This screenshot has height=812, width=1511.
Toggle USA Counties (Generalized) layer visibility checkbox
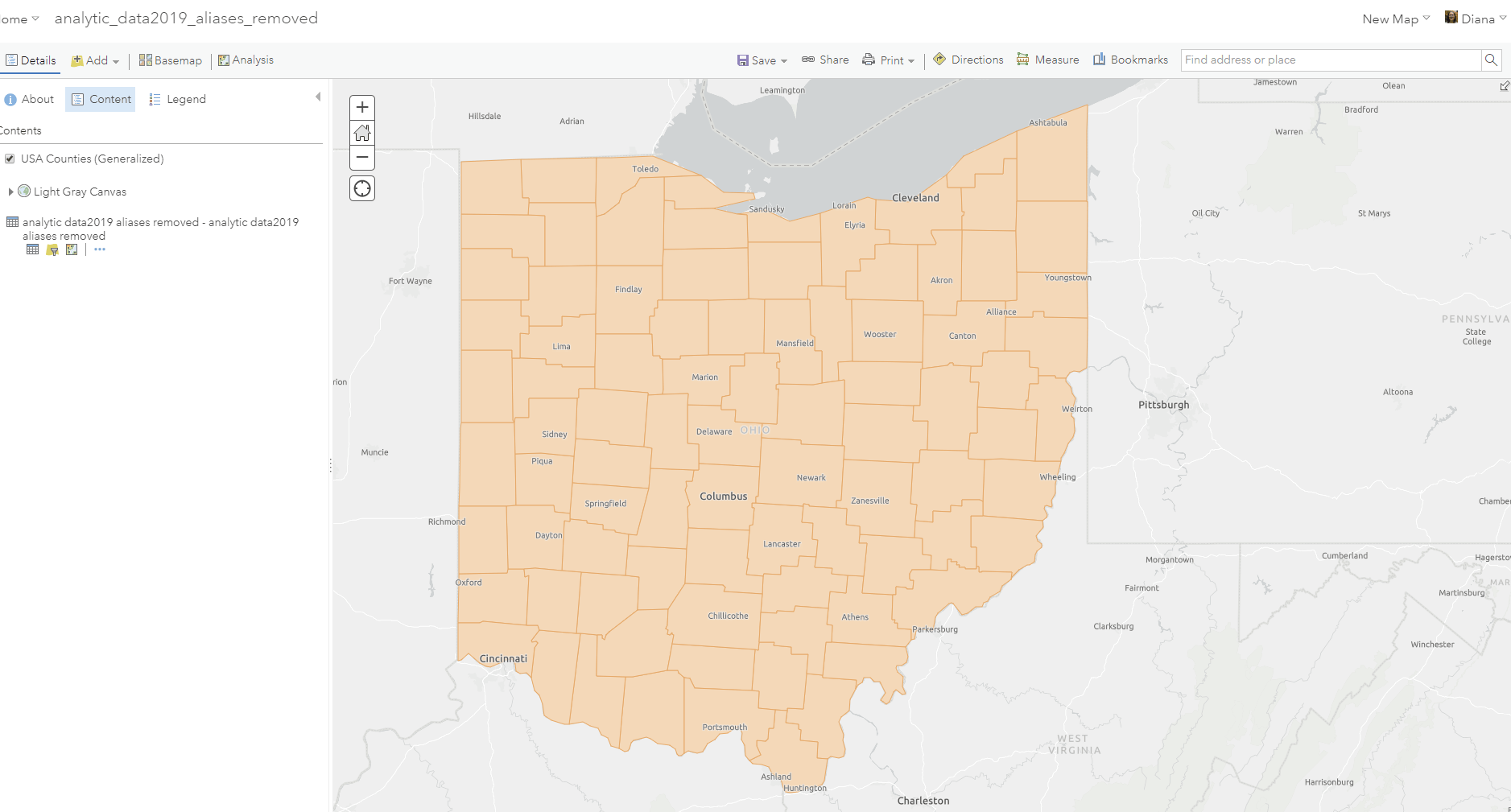pyautogui.click(x=10, y=159)
